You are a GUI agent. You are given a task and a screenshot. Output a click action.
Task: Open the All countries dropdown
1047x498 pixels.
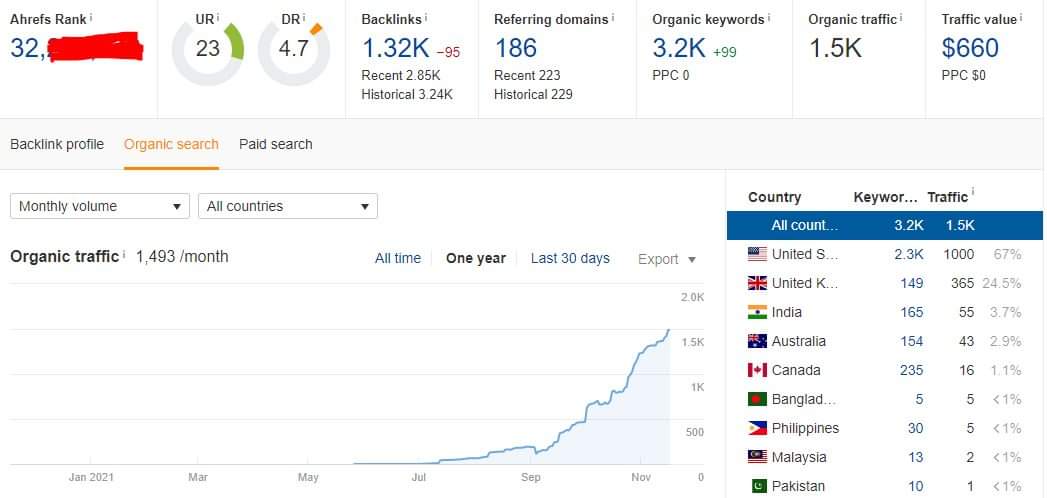pyautogui.click(x=288, y=206)
